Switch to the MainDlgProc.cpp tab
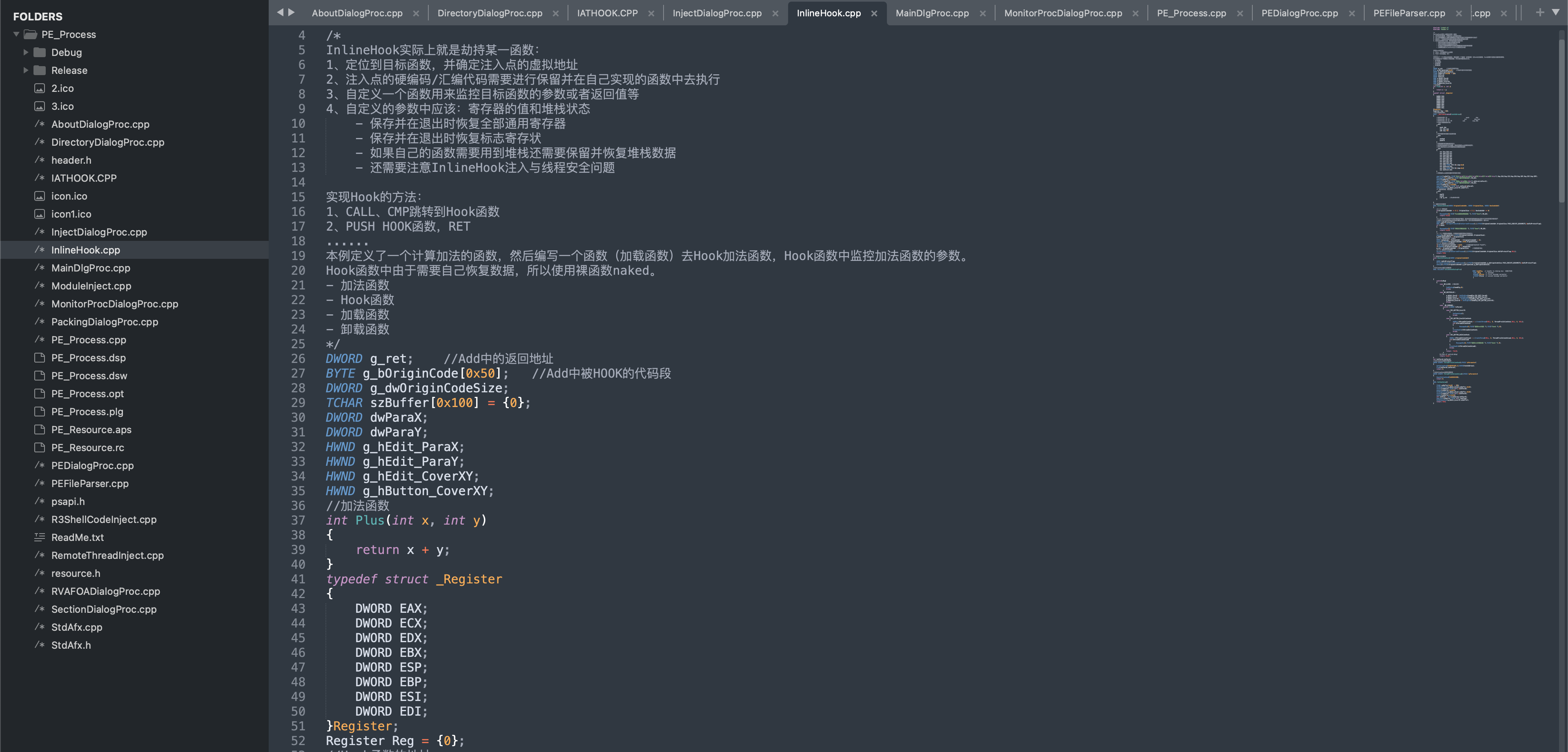Image resolution: width=1568 pixels, height=752 pixels. [932, 13]
